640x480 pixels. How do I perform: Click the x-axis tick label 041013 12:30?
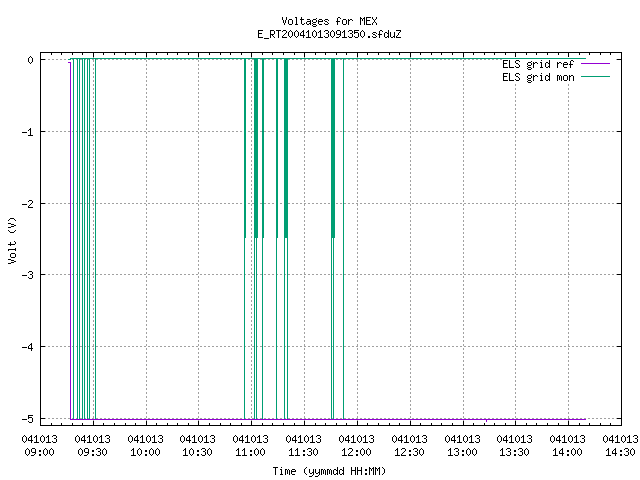click(409, 445)
